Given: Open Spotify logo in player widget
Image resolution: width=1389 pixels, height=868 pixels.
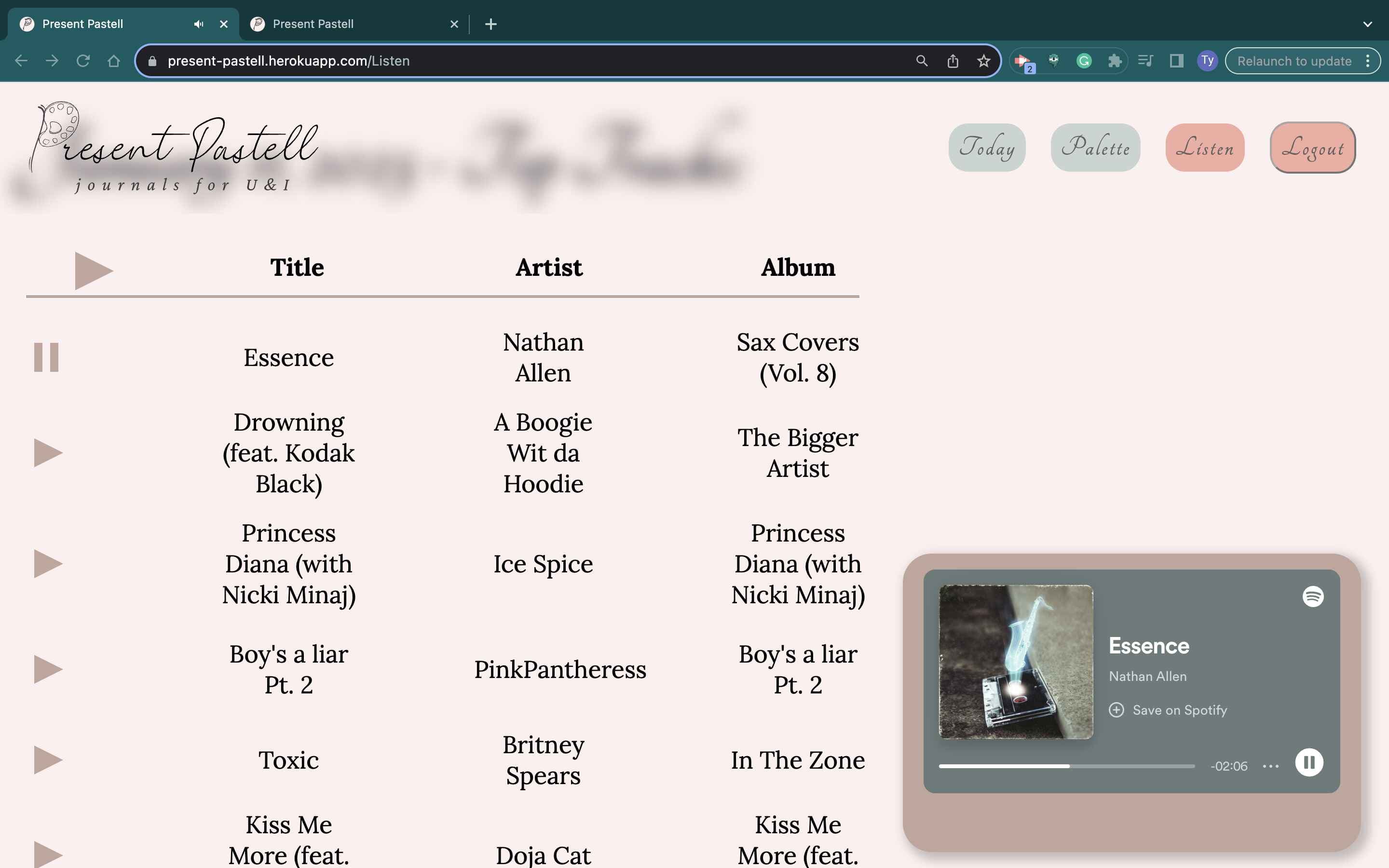Looking at the screenshot, I should pos(1313,597).
